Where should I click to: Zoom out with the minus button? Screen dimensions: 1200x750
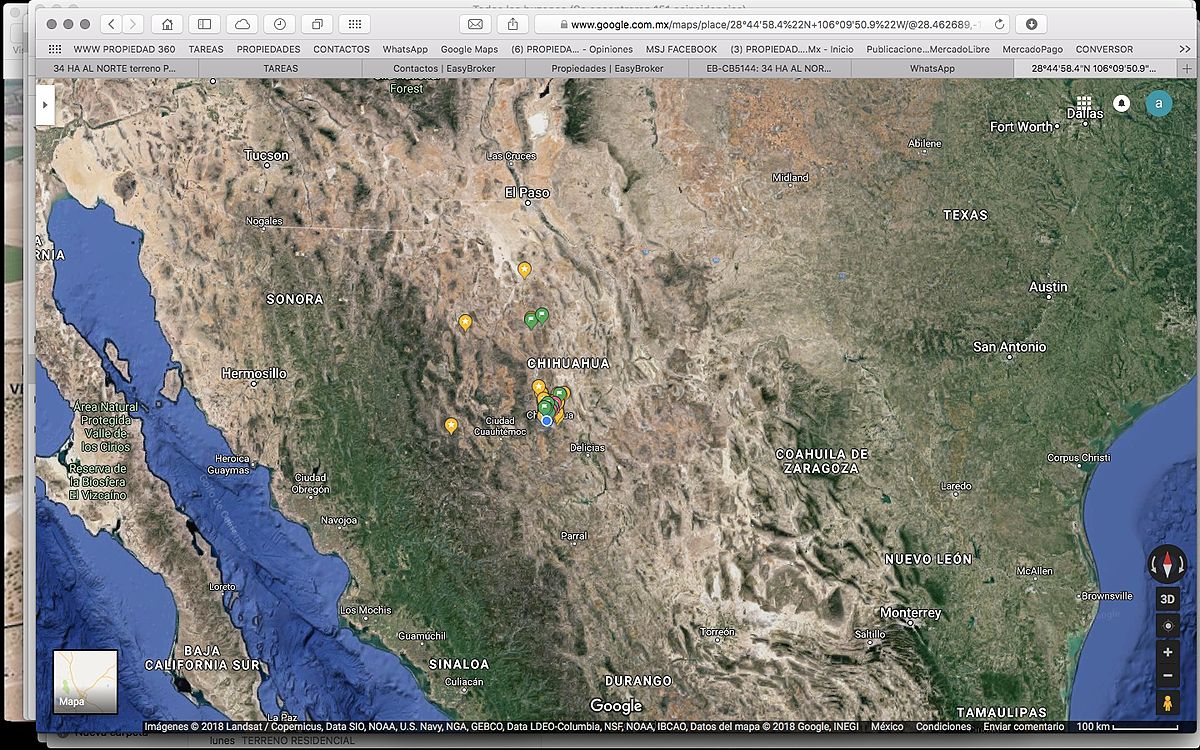pyautogui.click(x=1167, y=676)
